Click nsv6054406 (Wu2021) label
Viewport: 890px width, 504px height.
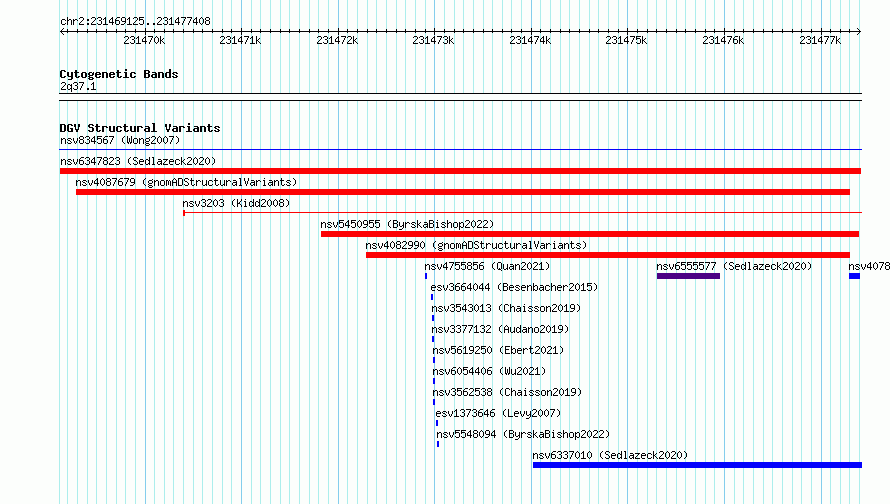click(x=489, y=371)
